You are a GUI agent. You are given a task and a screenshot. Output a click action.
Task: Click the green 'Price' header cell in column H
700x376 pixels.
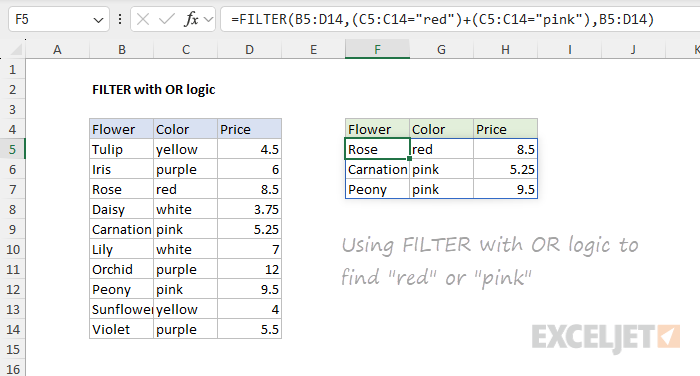pos(505,129)
